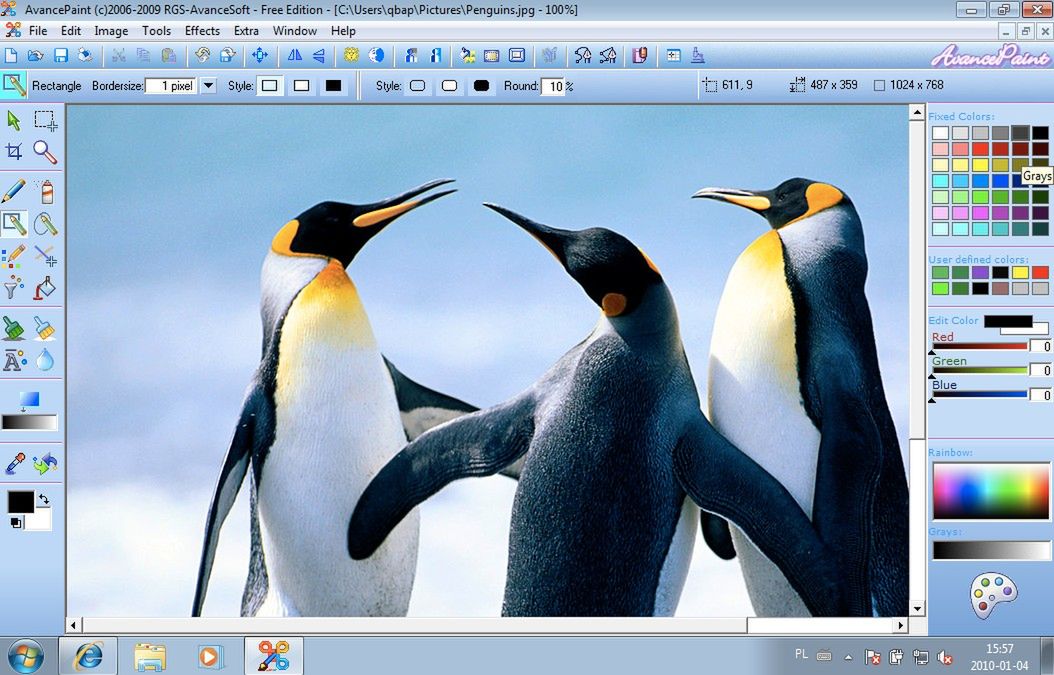Open Windows Media Player from taskbar

[x=209, y=656]
